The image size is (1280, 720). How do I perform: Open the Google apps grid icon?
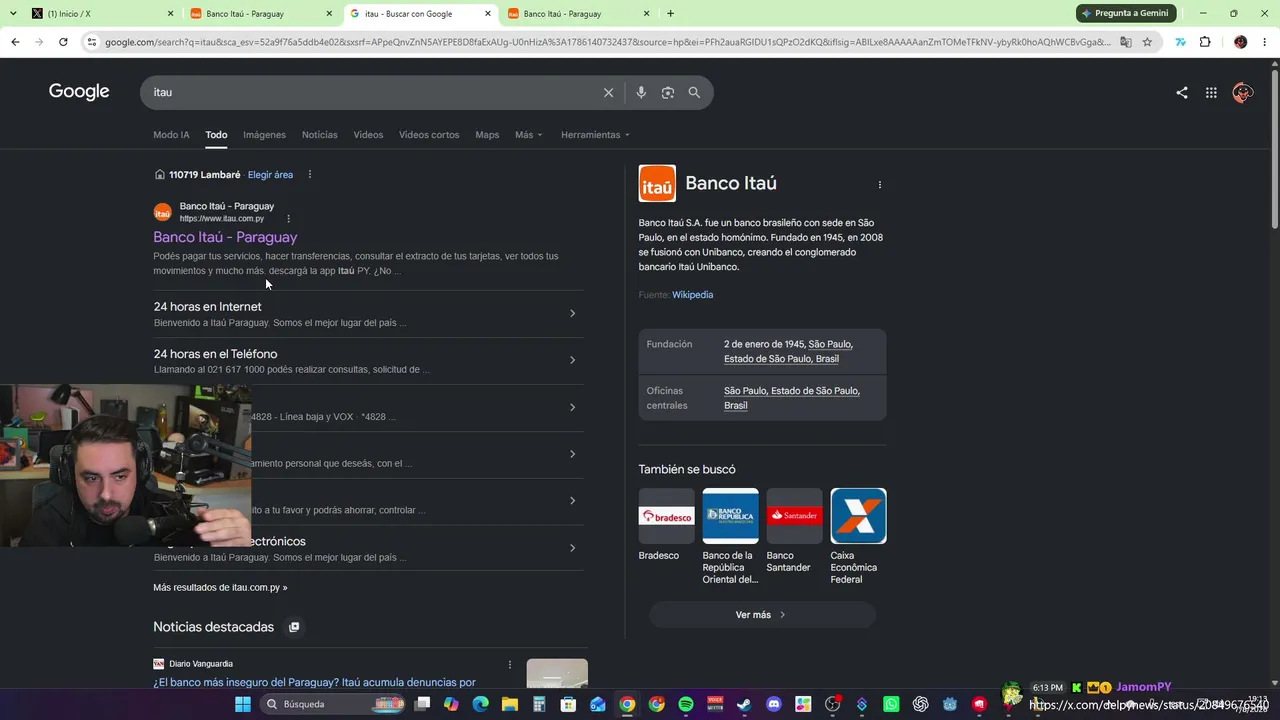pos(1211,92)
